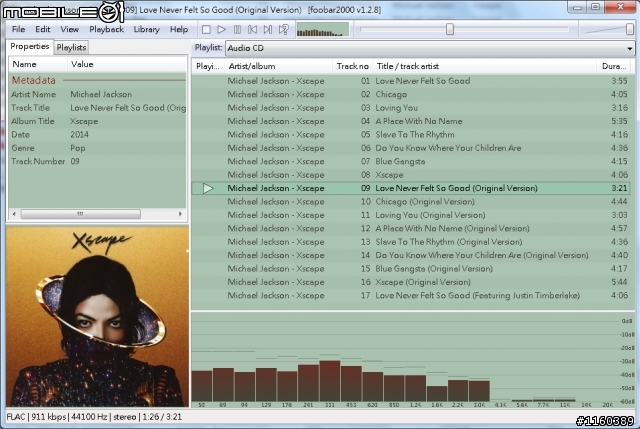The image size is (640, 429).
Task: Select track 10 Chicago (Original Version)
Action: coord(411,202)
